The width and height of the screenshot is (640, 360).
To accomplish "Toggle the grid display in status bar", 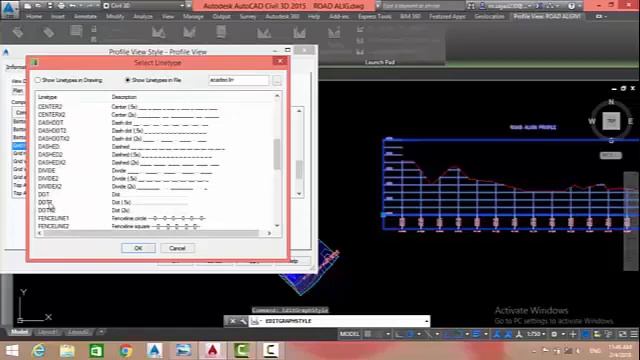I will click(x=368, y=334).
